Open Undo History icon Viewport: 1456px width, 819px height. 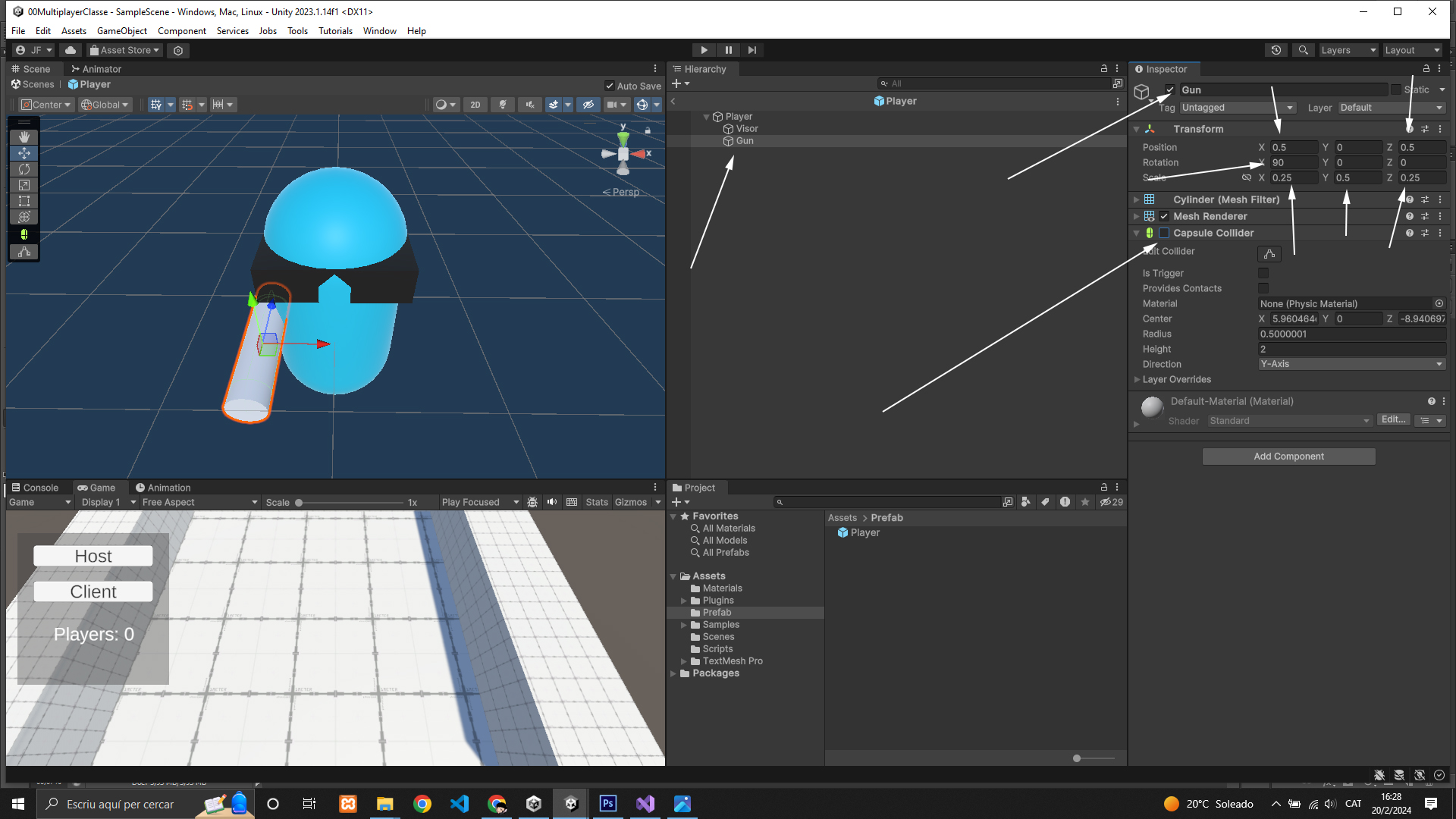(1276, 50)
